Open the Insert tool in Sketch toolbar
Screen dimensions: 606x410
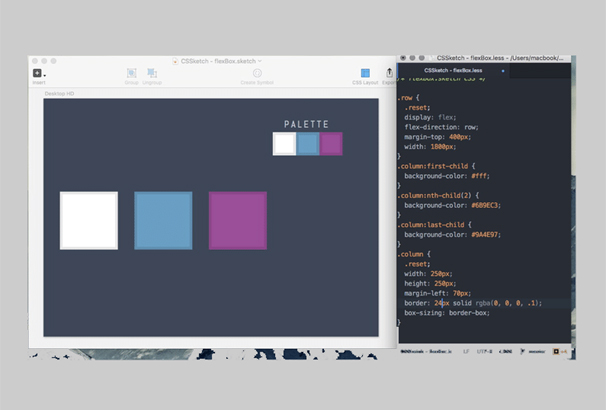pos(37,73)
